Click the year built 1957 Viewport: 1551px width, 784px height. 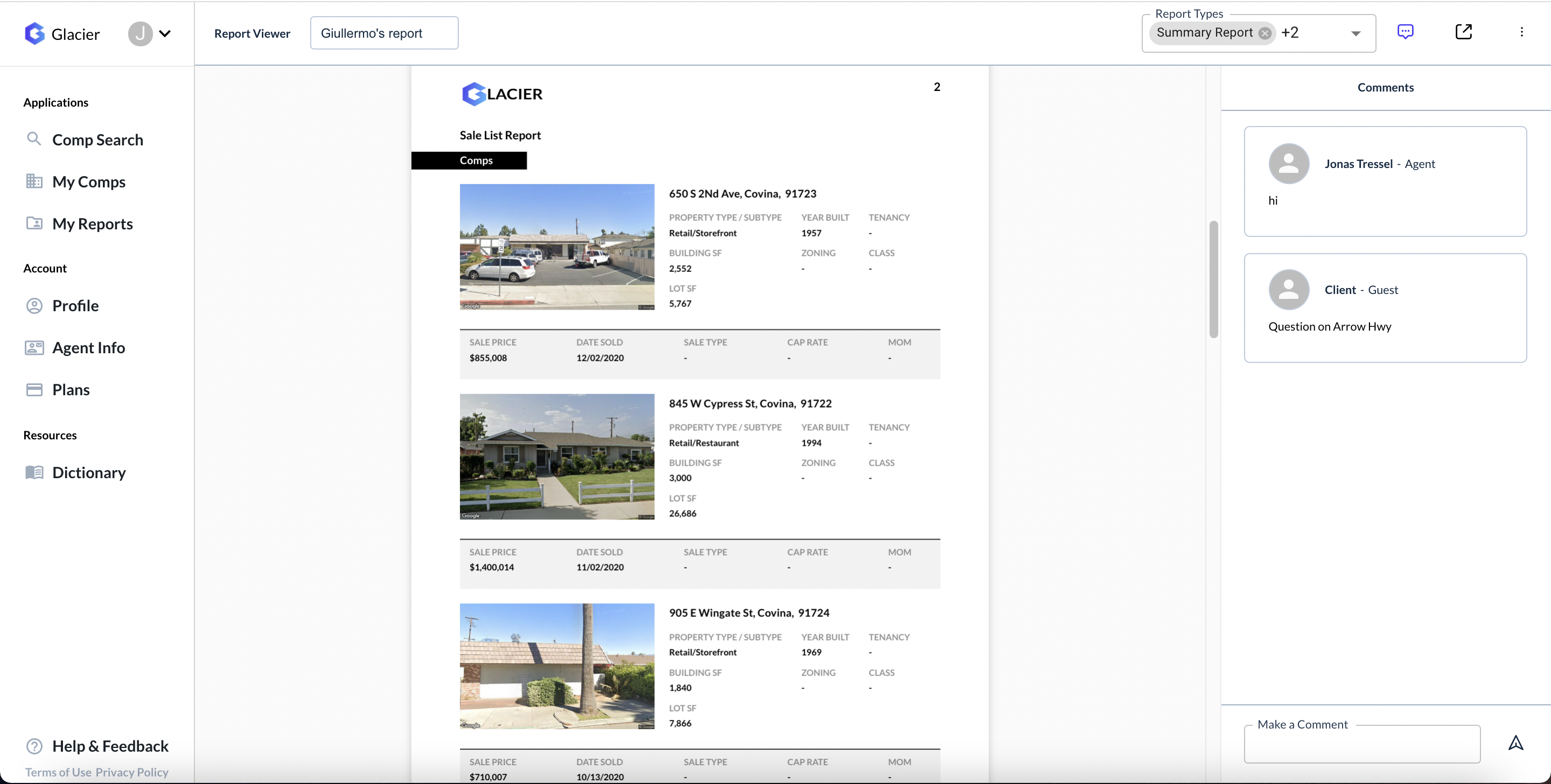click(x=811, y=233)
